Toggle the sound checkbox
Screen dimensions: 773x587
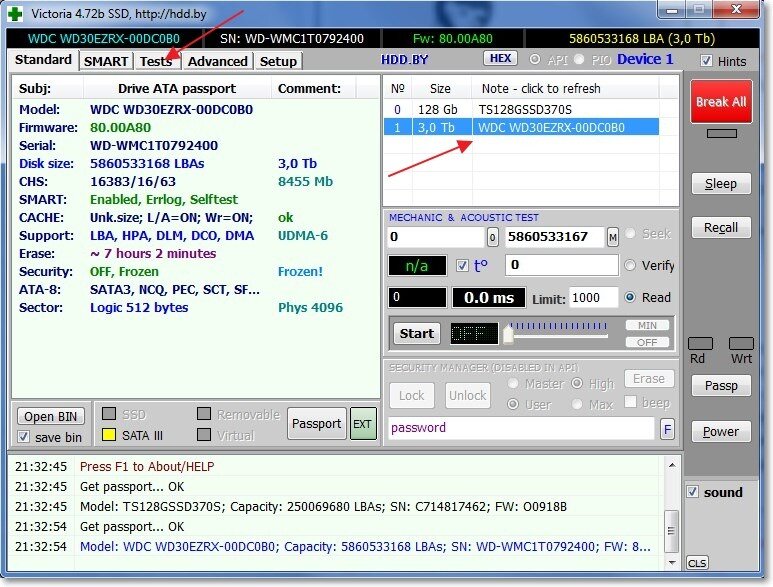pos(693,492)
